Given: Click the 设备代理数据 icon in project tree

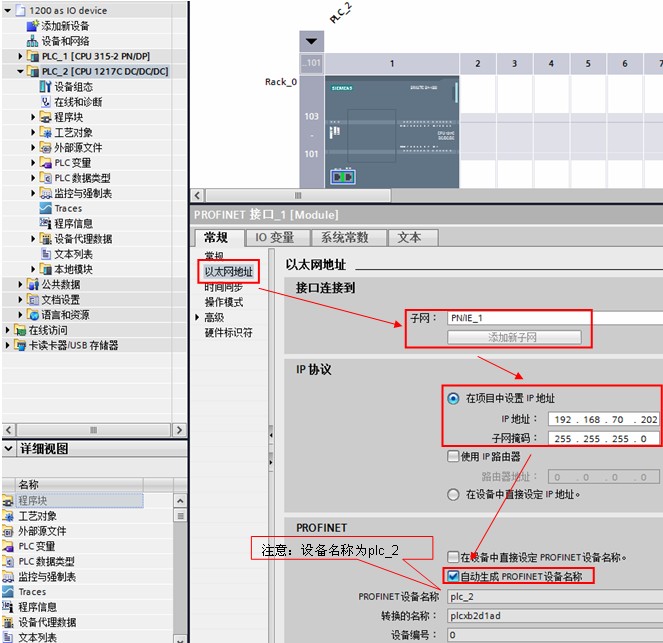Looking at the screenshot, I should point(45,238).
